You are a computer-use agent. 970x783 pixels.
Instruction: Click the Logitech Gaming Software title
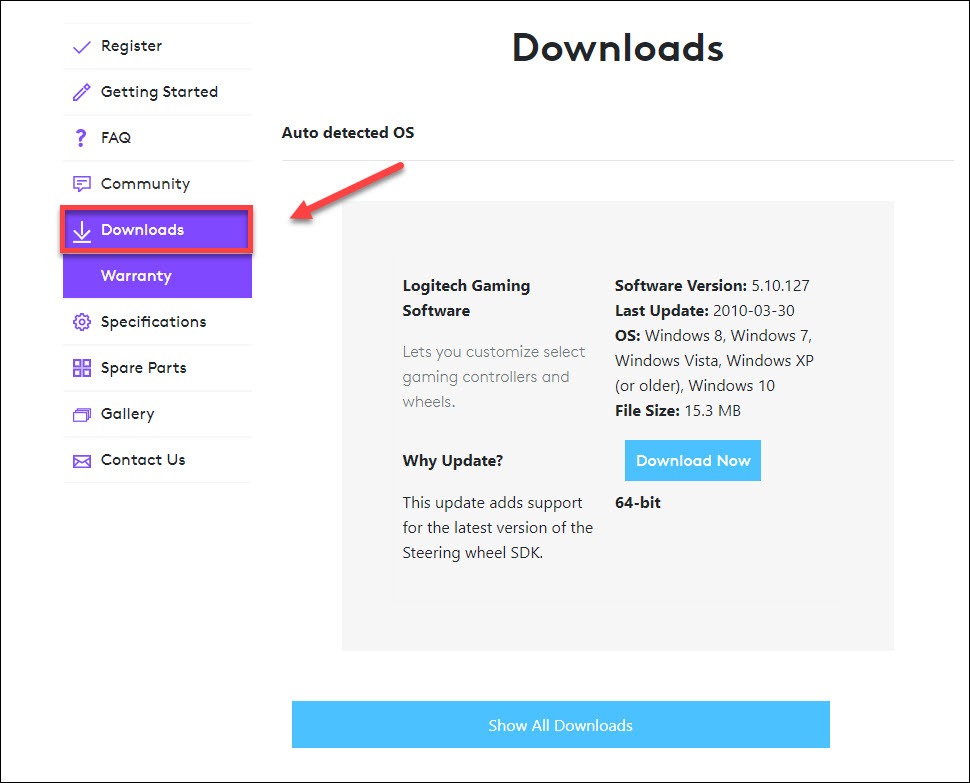[x=466, y=298]
